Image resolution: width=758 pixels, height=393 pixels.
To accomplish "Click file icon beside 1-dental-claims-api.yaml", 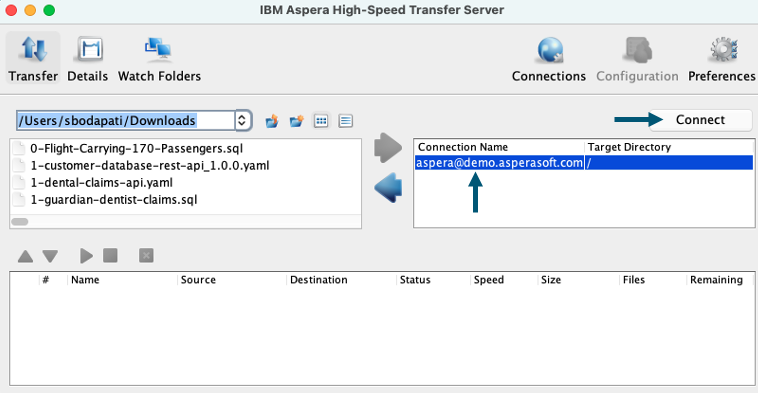I will [19, 183].
